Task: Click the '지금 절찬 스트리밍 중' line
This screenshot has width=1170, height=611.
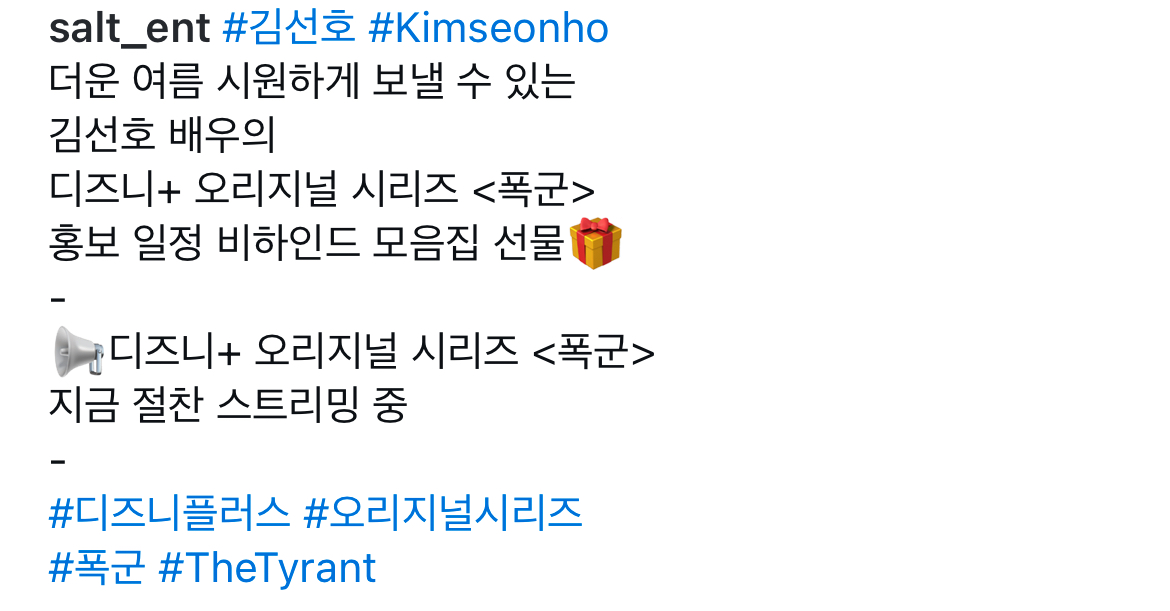Action: 228,405
